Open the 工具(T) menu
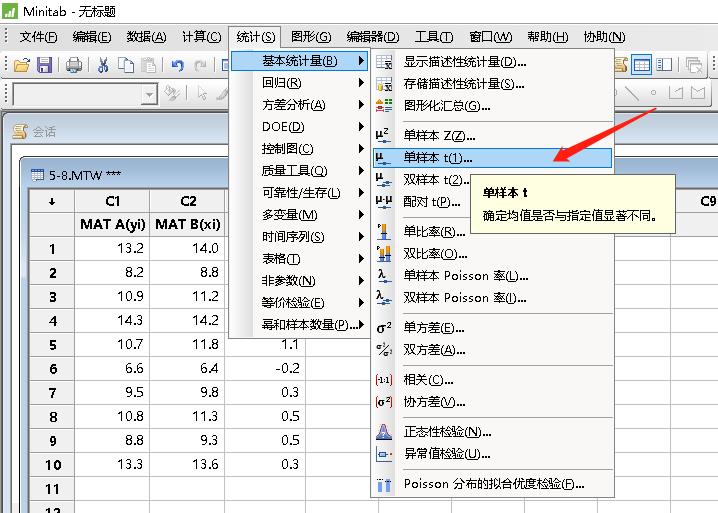Image resolution: width=718 pixels, height=513 pixels. 434,37
